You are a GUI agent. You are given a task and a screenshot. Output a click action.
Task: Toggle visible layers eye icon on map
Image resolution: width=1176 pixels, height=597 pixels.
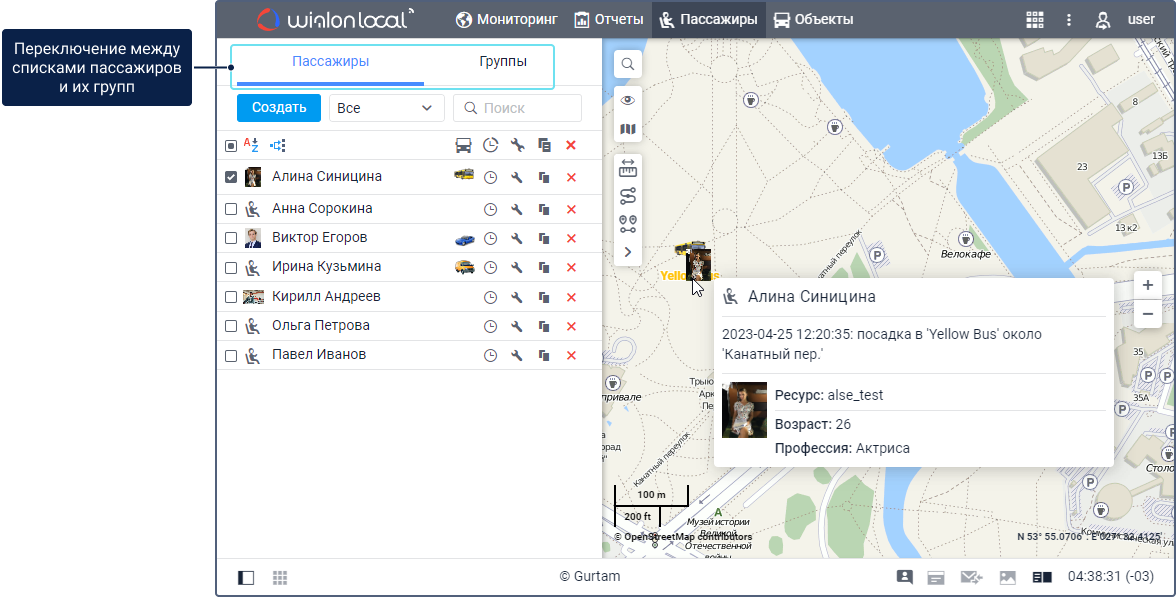[x=628, y=100]
